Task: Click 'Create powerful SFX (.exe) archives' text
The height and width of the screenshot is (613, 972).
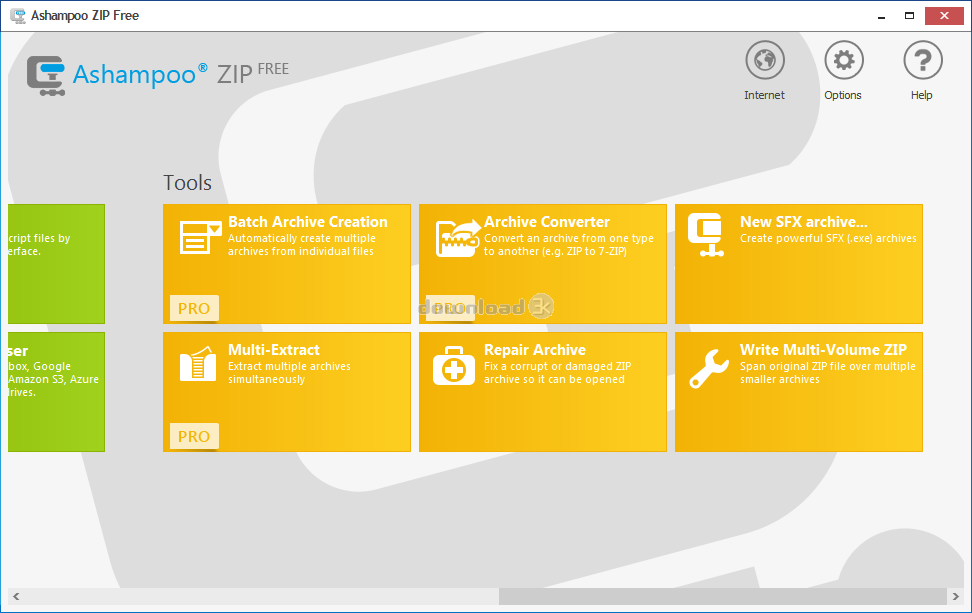Action: tap(828, 239)
